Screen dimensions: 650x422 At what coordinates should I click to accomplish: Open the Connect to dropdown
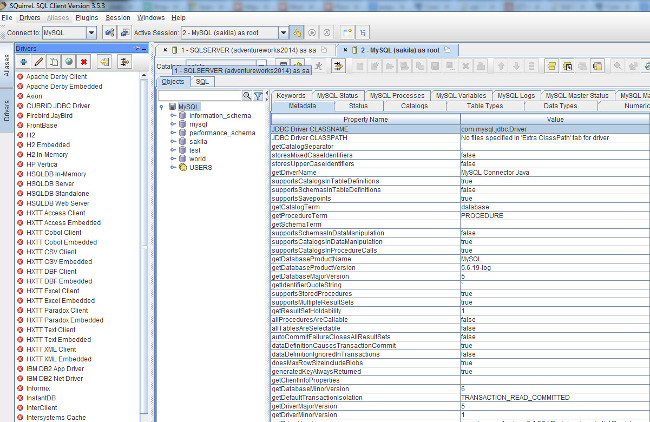click(x=91, y=33)
